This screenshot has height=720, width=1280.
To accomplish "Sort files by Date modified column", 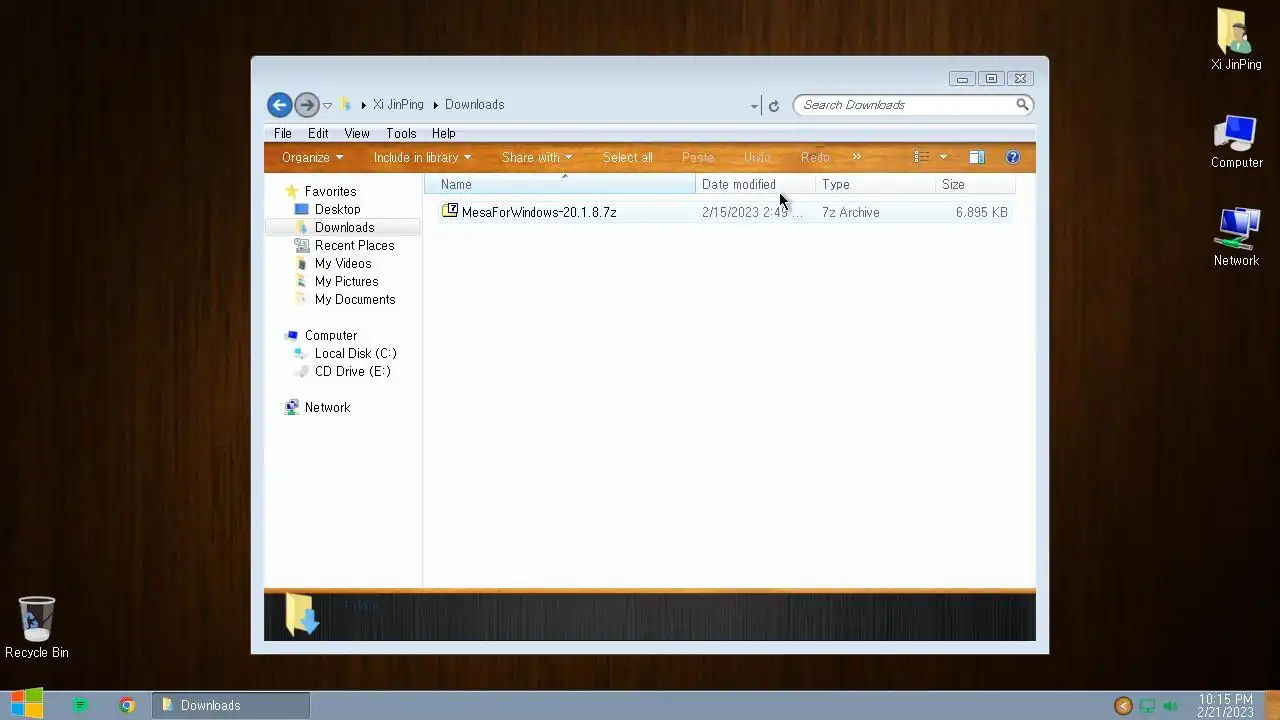I will tap(755, 184).
